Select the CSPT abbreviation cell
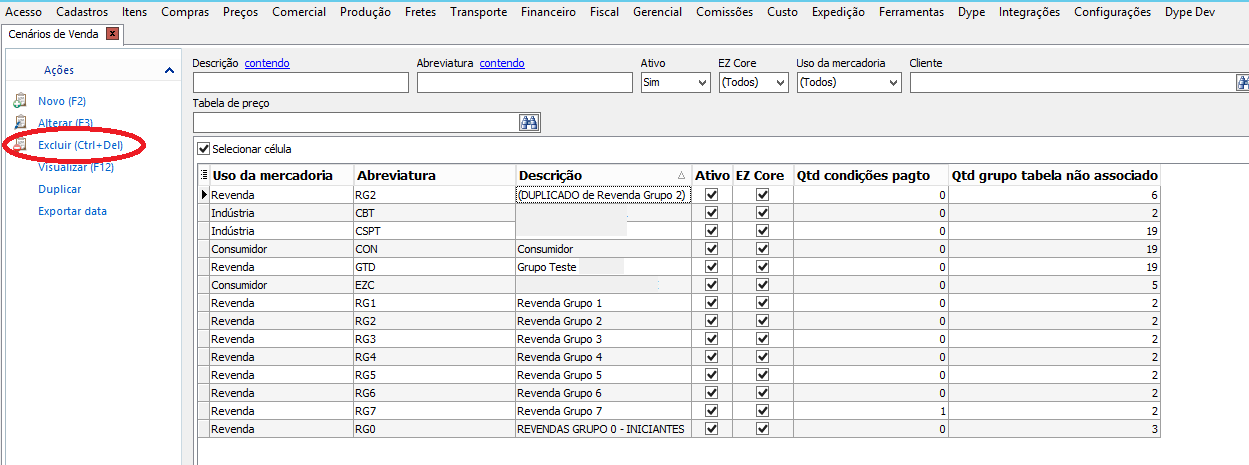Screen dimensions: 1249x465 (434, 231)
